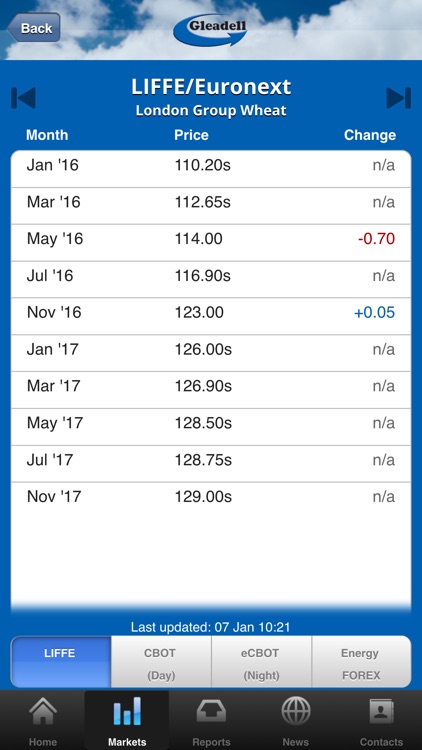Select the May '16 row
This screenshot has width=422, height=750.
[x=211, y=239]
